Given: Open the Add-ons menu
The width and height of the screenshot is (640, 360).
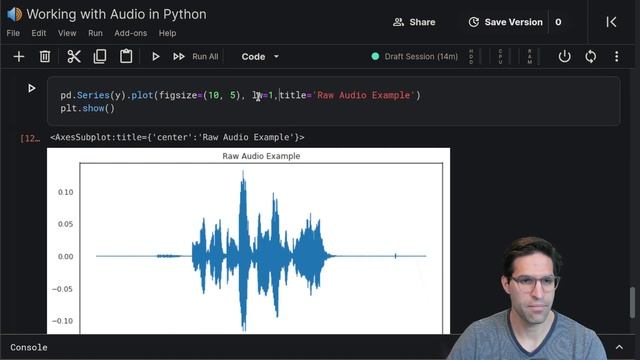Looking at the screenshot, I should pyautogui.click(x=131, y=33).
